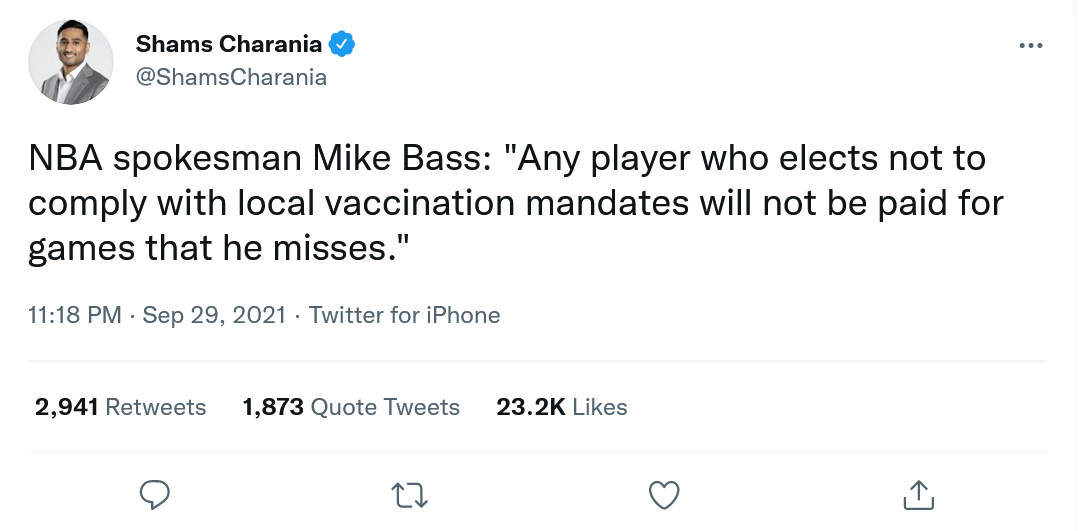The image size is (1087, 531).
Task: Click the Sep 29, 2021 date
Action: [x=215, y=316]
